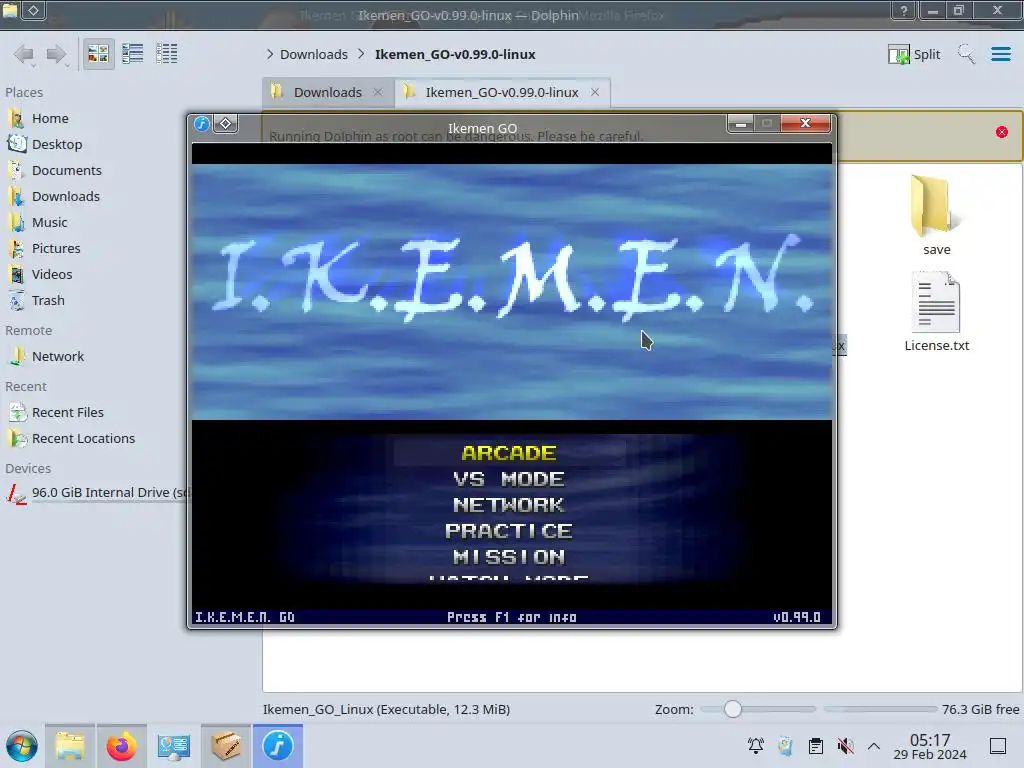Expand hidden system tray icons
Image resolution: width=1024 pixels, height=768 pixels.
[874, 746]
